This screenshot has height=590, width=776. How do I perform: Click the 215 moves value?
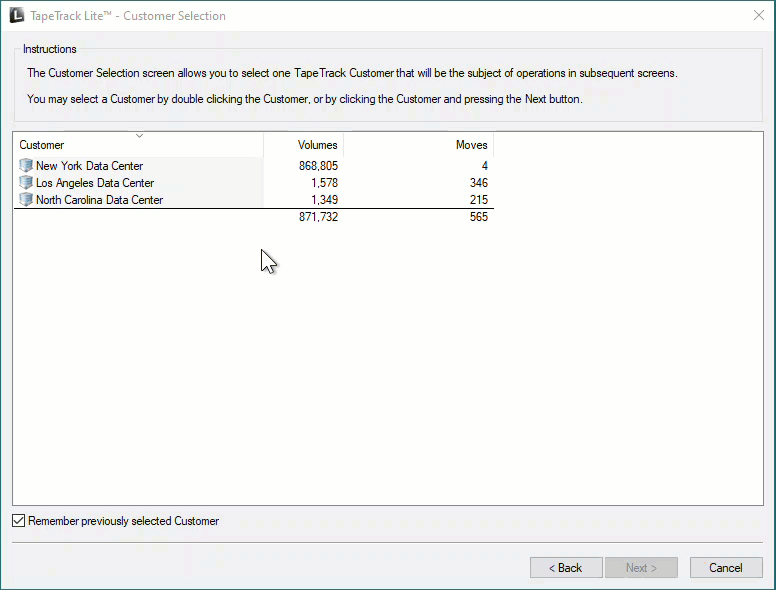pos(479,199)
